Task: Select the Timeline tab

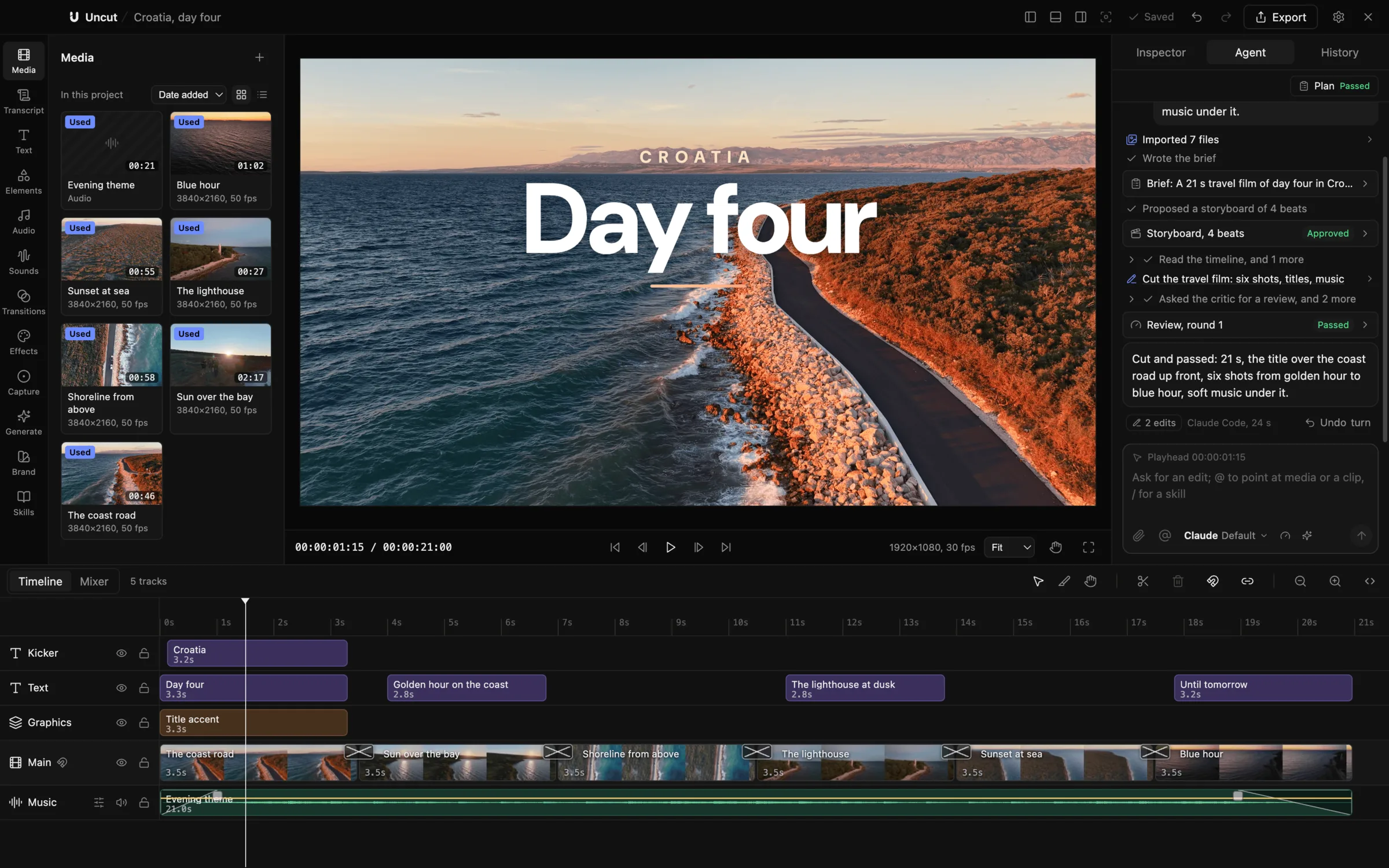Action: click(x=40, y=581)
